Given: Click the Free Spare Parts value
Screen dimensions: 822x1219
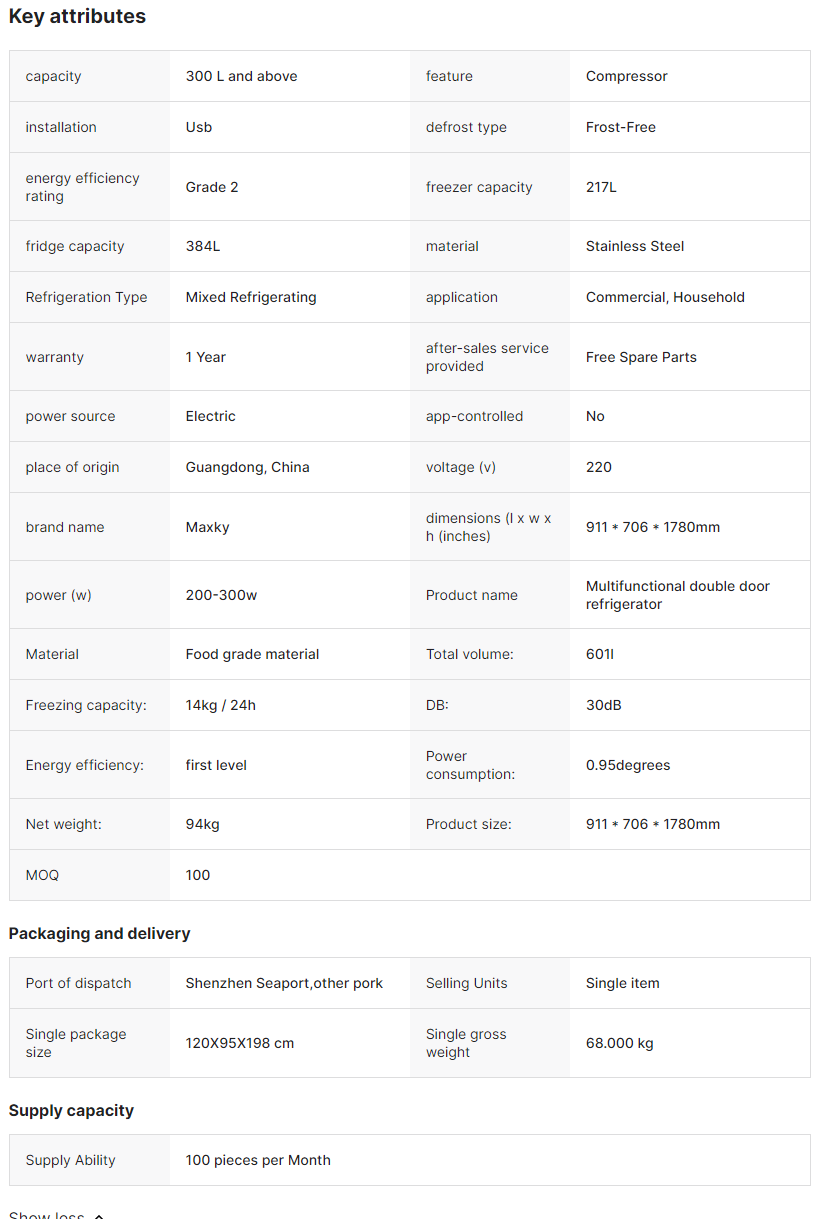Looking at the screenshot, I should click(x=641, y=357).
